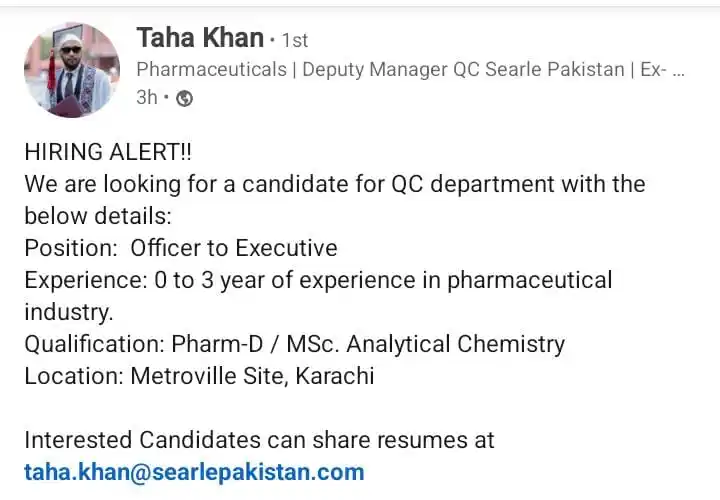Click the Position: label

[71, 248]
